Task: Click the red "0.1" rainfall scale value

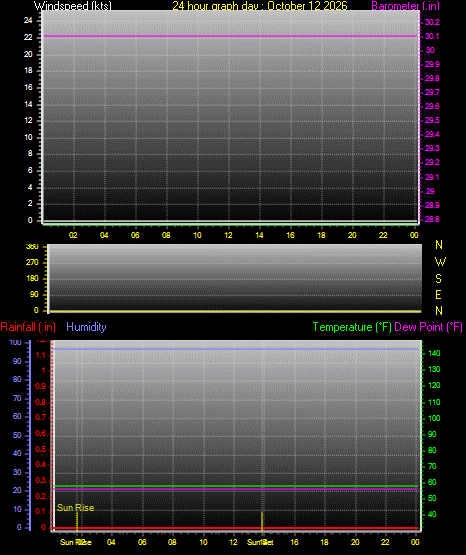Action: point(41,511)
